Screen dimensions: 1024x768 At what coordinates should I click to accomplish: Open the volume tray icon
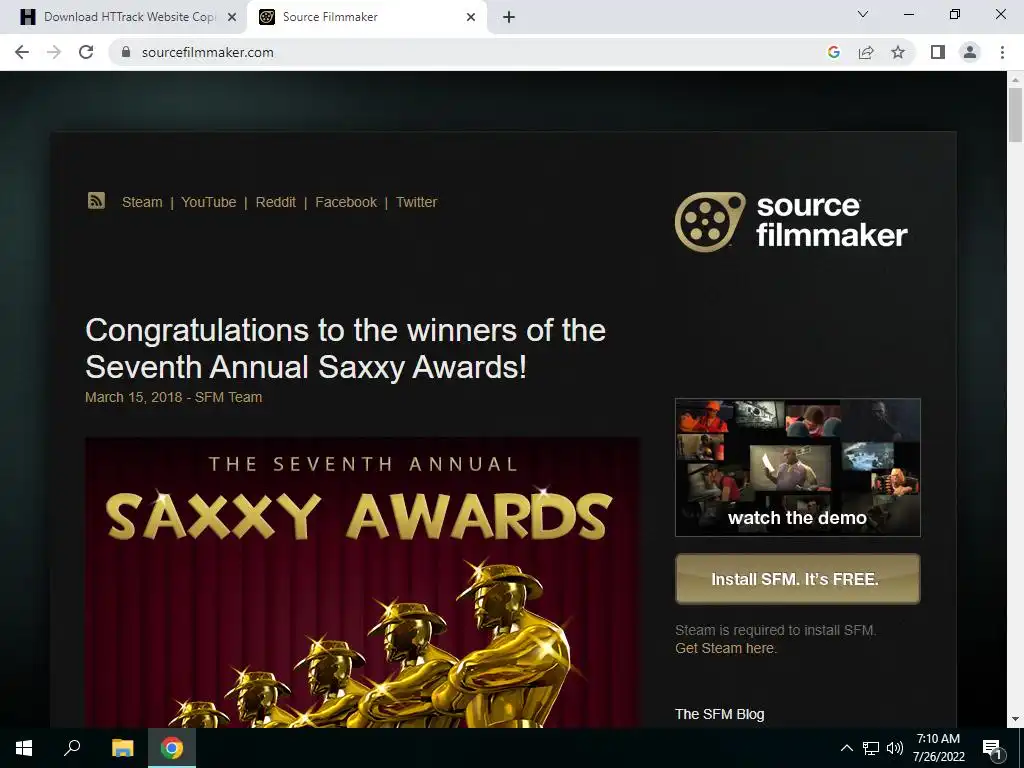pyautogui.click(x=895, y=748)
